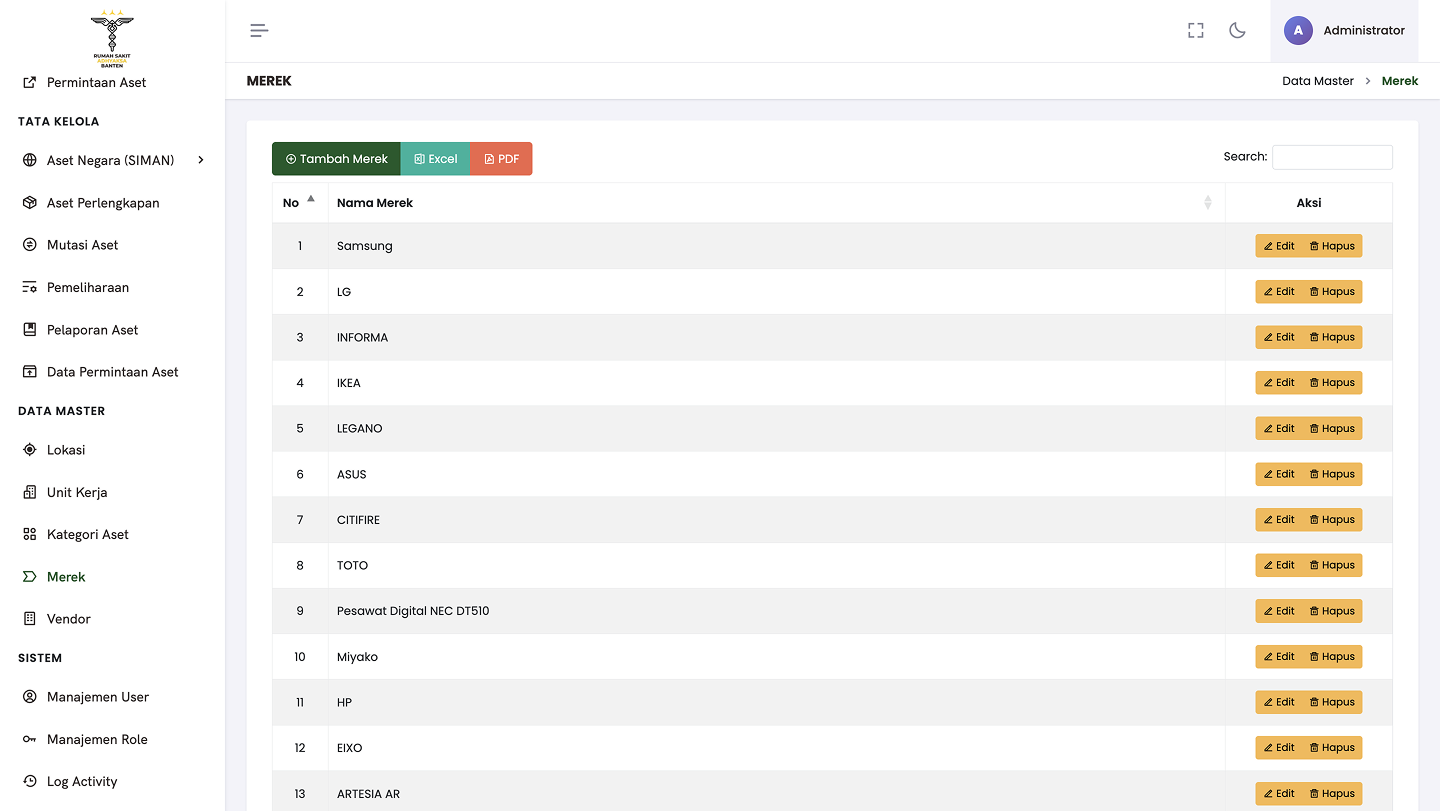Delete the LEGANO brand
Screen dimensions: 1440x811
click(x=1332, y=428)
